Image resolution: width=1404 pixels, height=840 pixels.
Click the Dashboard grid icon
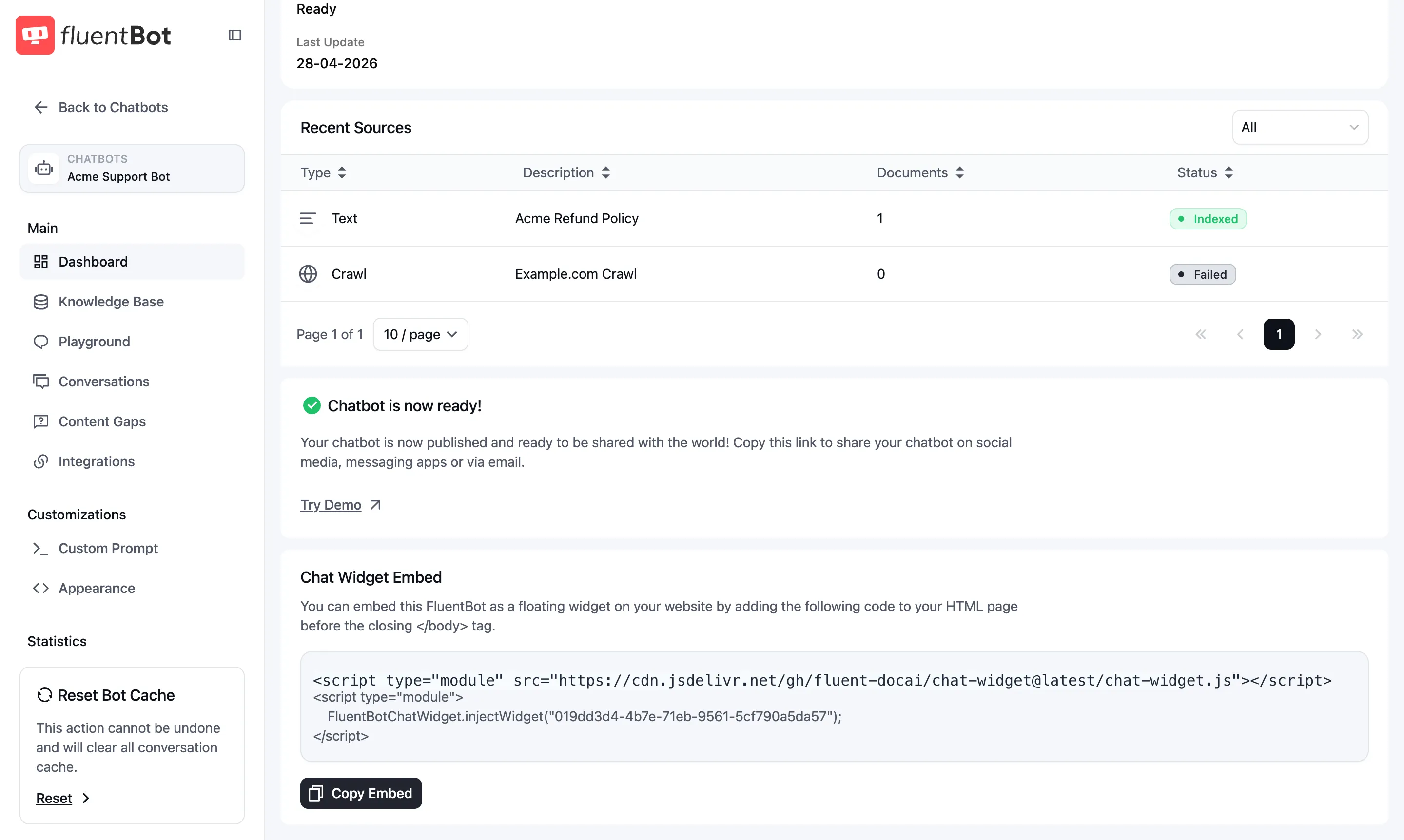tap(41, 262)
